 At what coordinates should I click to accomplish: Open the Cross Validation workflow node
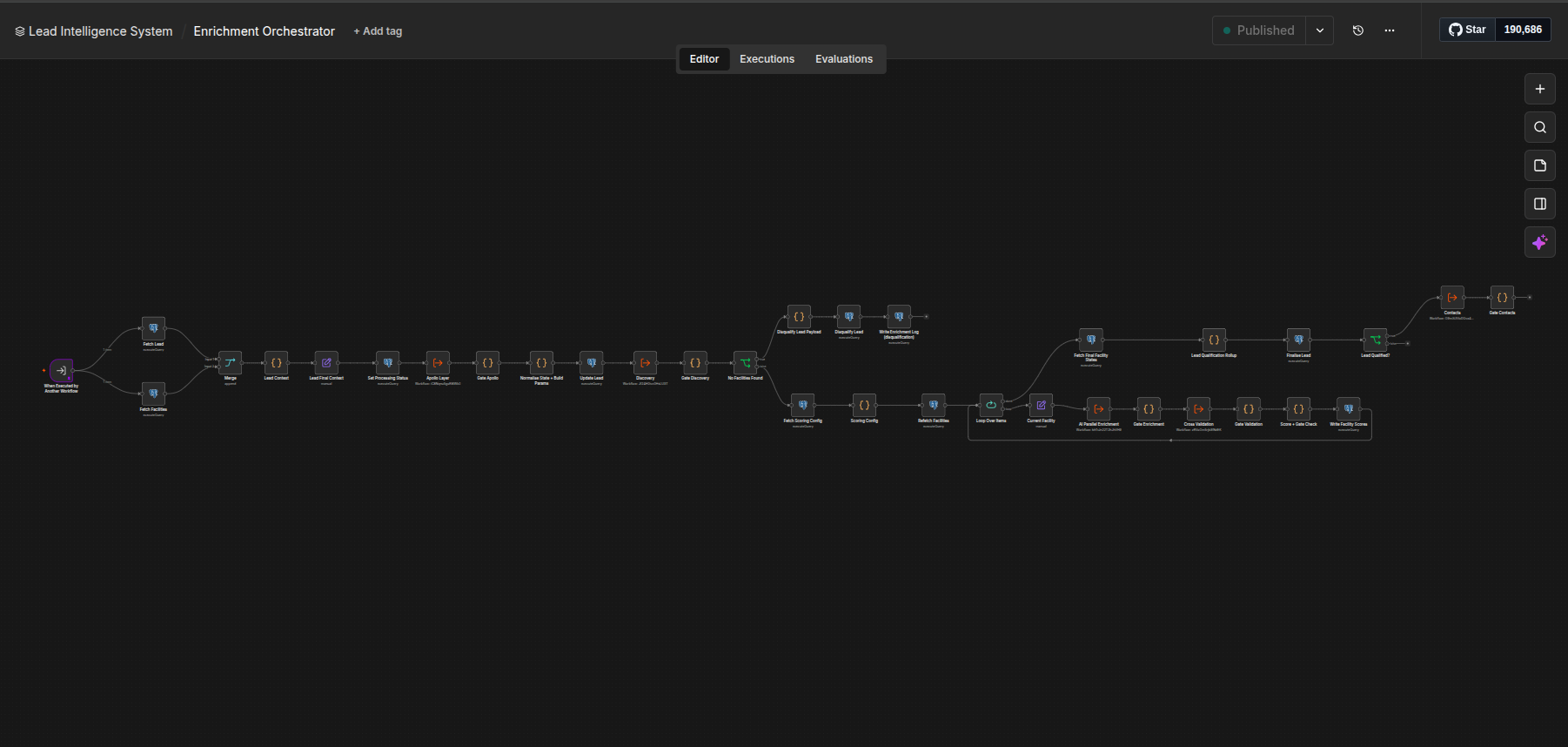coord(1198,408)
